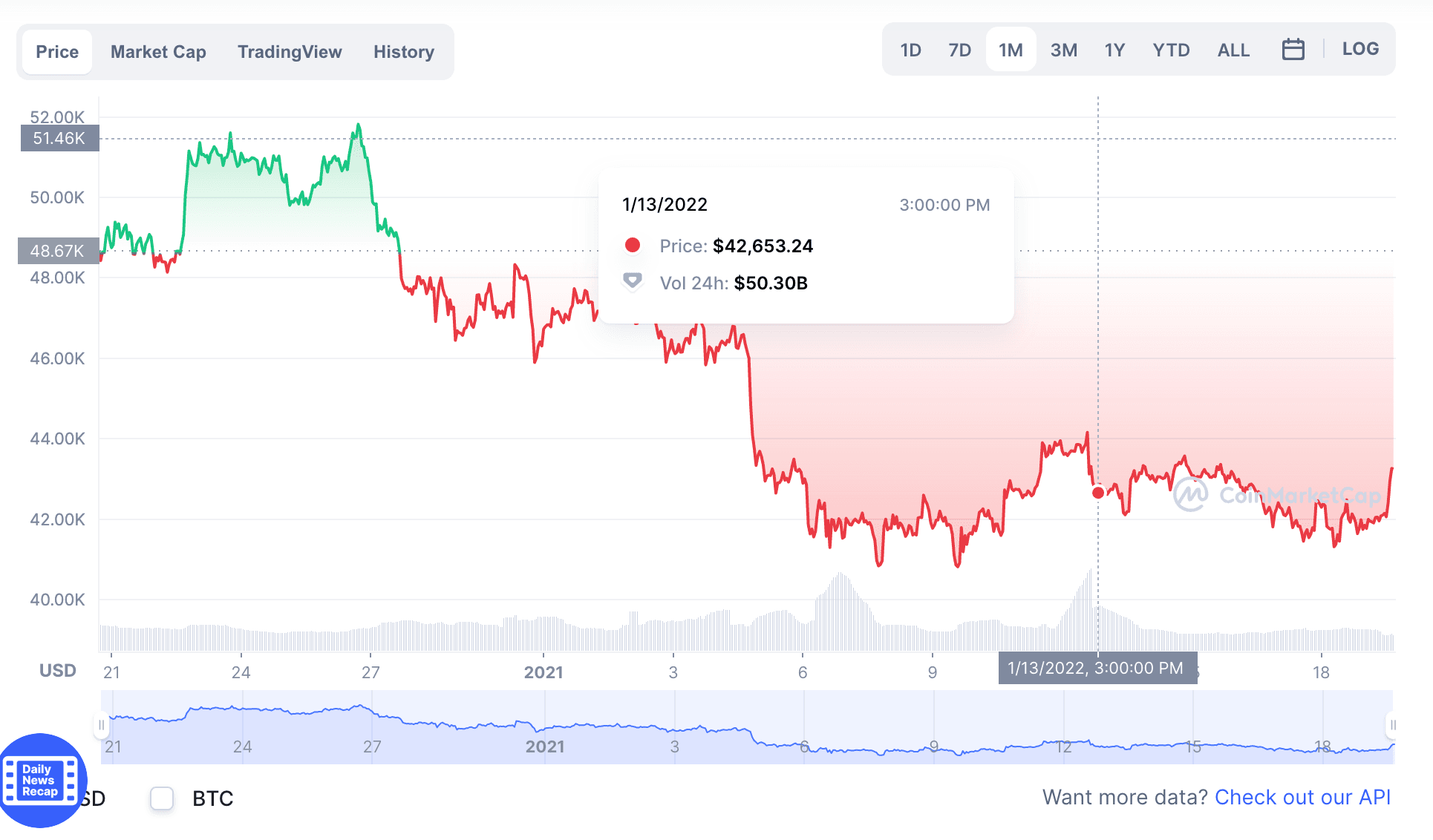Follow the 'Check out our API' link
The image size is (1433, 840).
click(1302, 797)
